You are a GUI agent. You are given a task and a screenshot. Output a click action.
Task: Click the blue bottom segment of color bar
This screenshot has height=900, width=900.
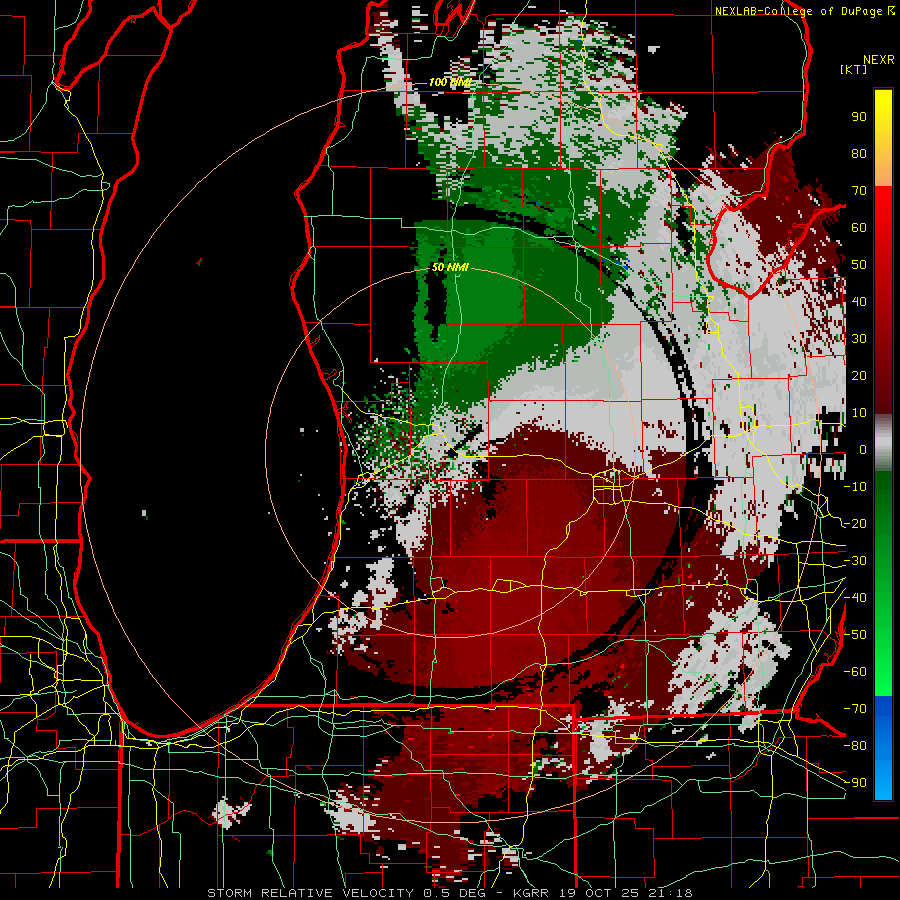point(883,747)
